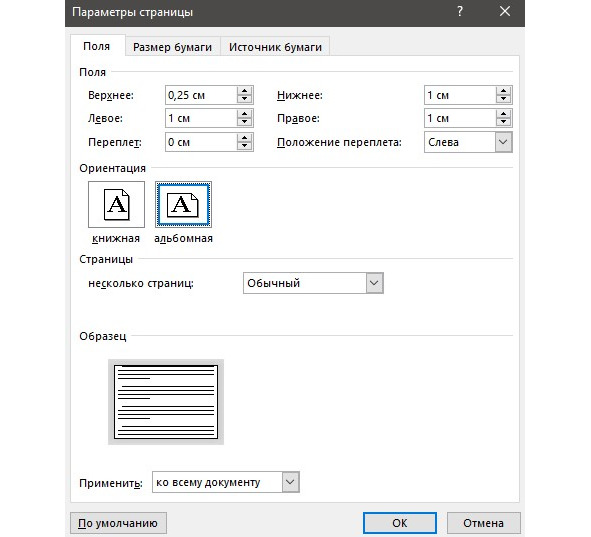This screenshot has height=537, width=591.
Task: Click the альбомная label text
Action: coord(184,238)
